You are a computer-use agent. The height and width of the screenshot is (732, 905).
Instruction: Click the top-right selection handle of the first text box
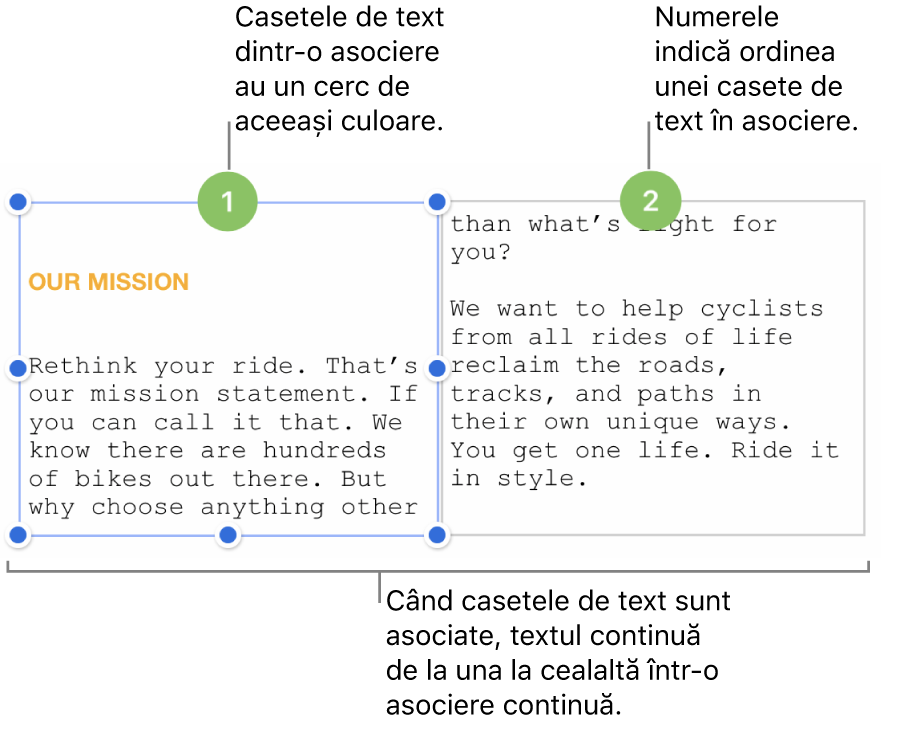point(437,203)
